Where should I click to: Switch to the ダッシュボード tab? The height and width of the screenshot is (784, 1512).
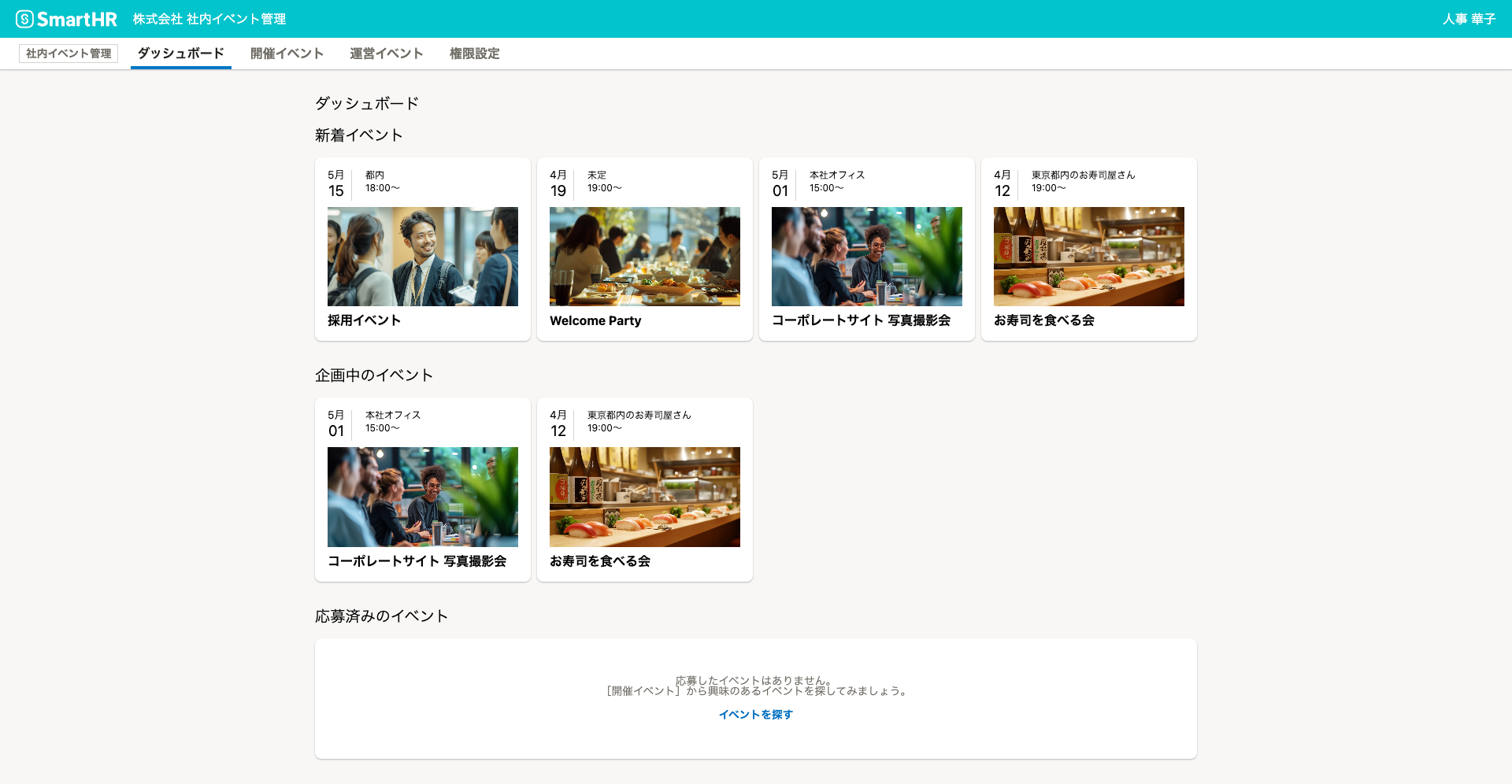(181, 54)
